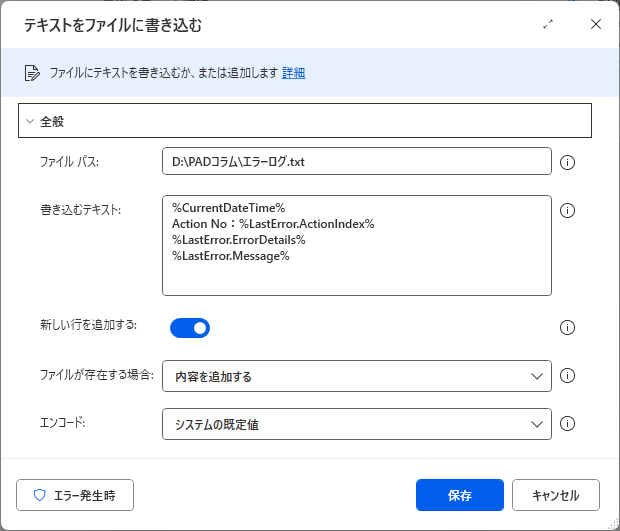The image size is (620, 531).
Task: Click the 保存 button
Action: (x=459, y=495)
